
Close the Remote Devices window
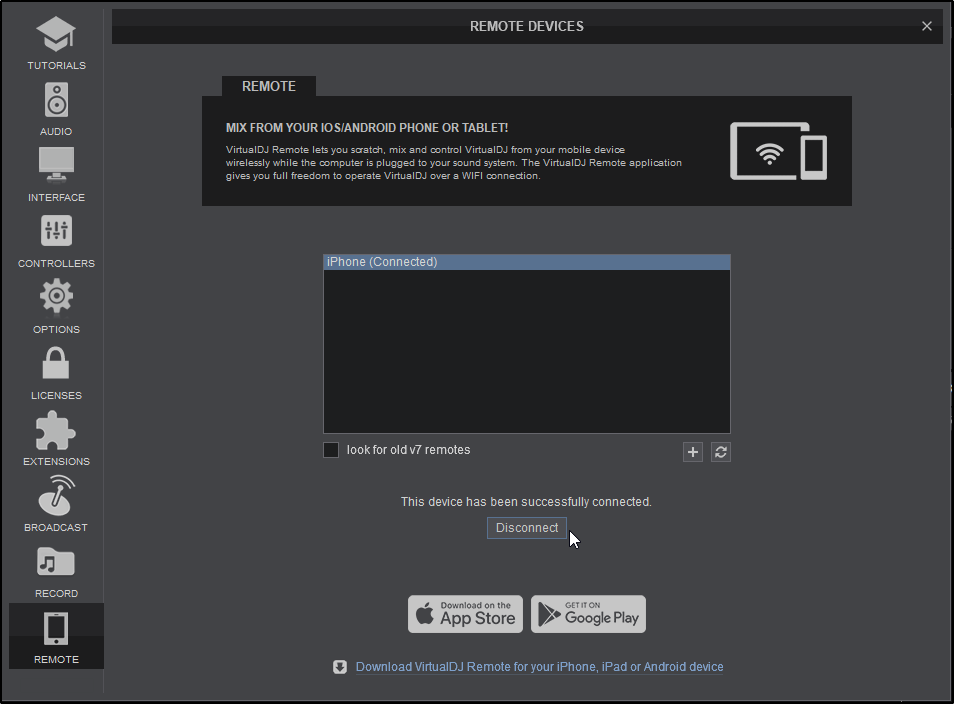pos(927,26)
